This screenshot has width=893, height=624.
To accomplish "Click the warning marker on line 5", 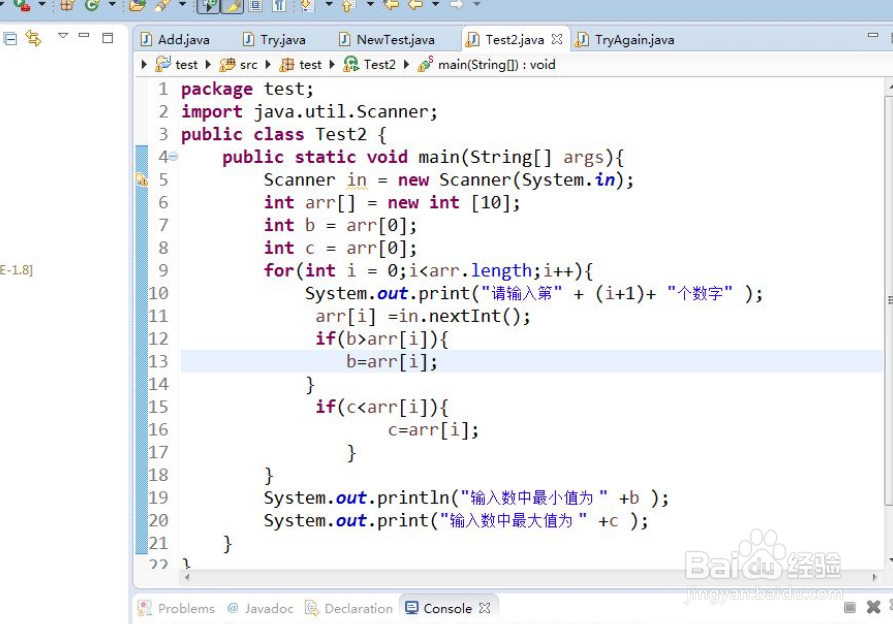I will pos(141,180).
